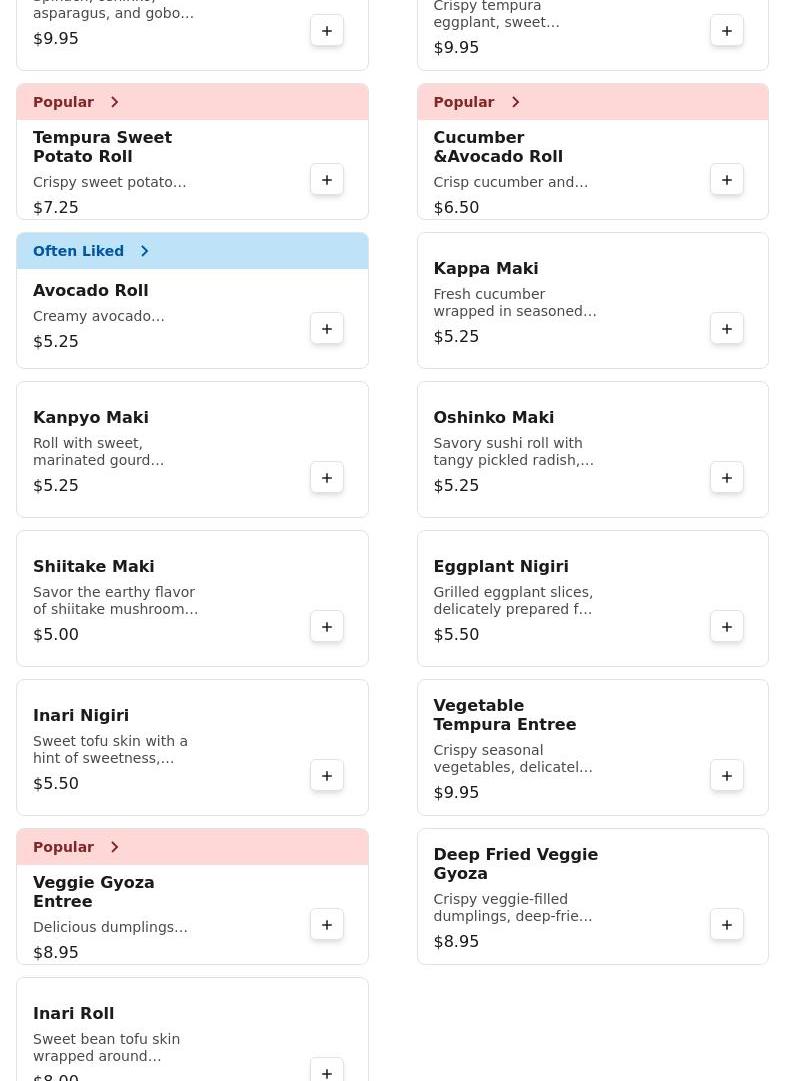
Task: Add Deep Fried Veggie Gyoza to order
Action: click(727, 925)
